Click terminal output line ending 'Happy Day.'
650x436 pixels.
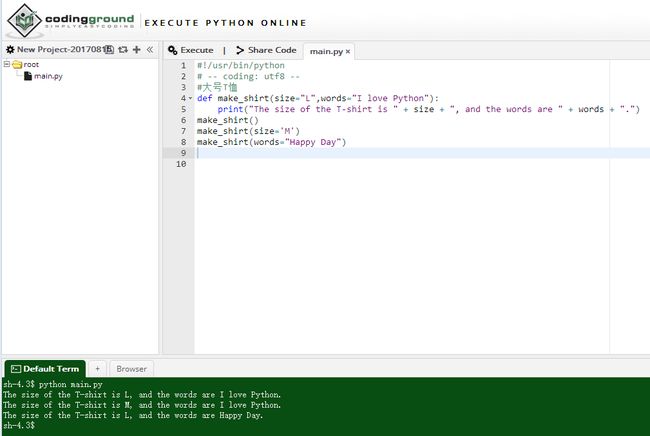coord(133,415)
